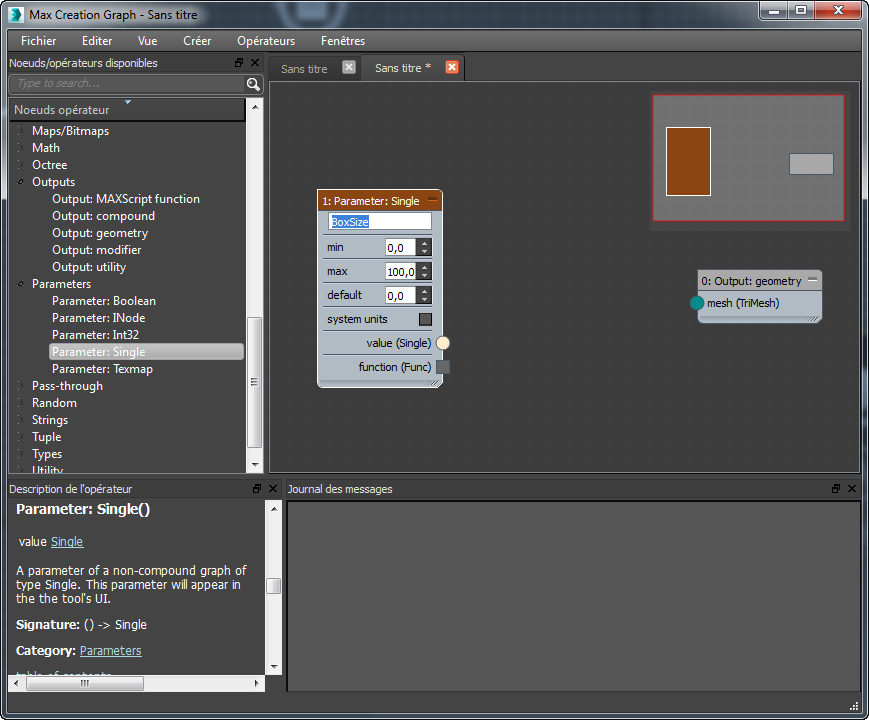Undock the Journal des messages panel

pyautogui.click(x=836, y=488)
